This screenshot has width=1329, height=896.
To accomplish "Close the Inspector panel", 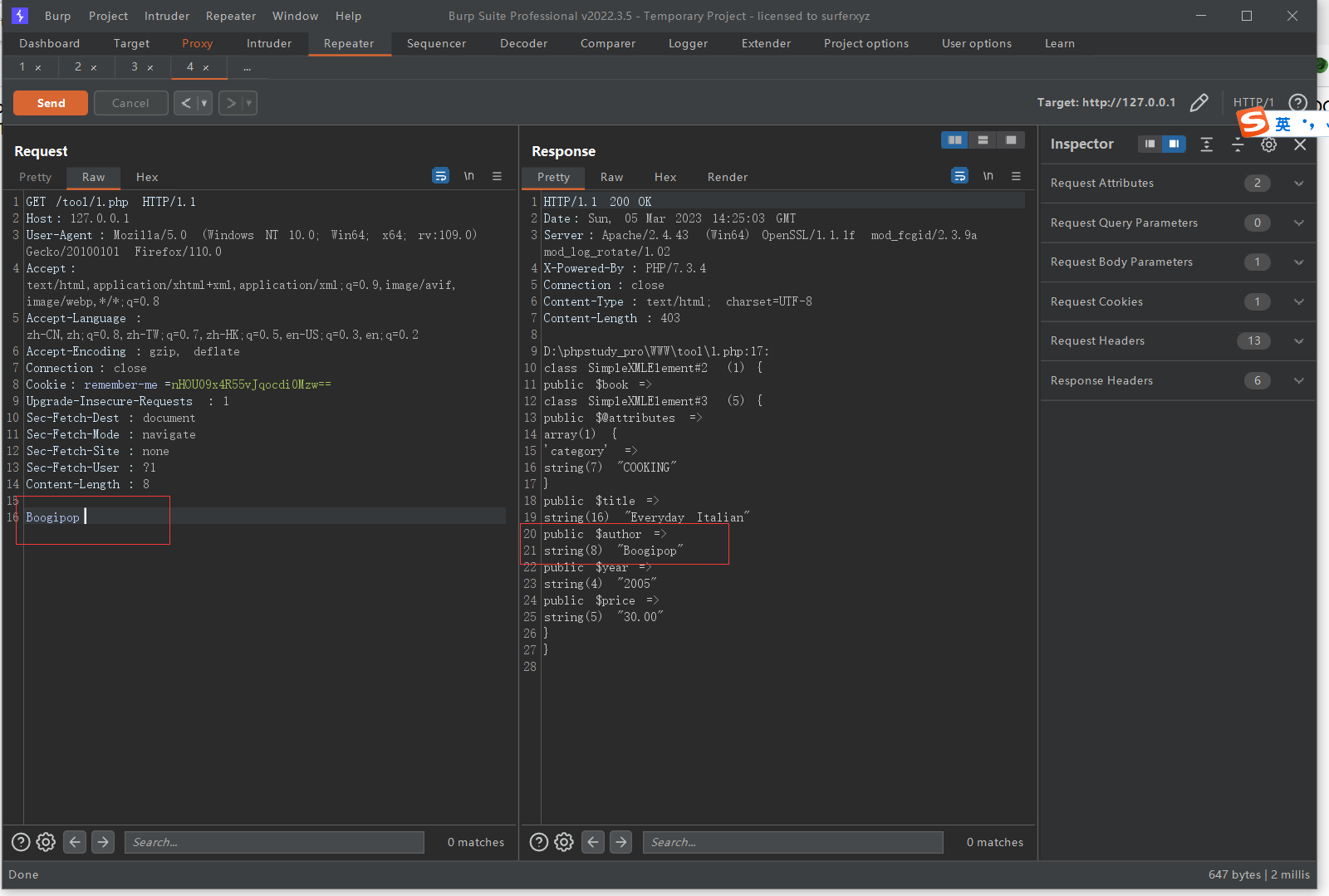I will [1300, 144].
